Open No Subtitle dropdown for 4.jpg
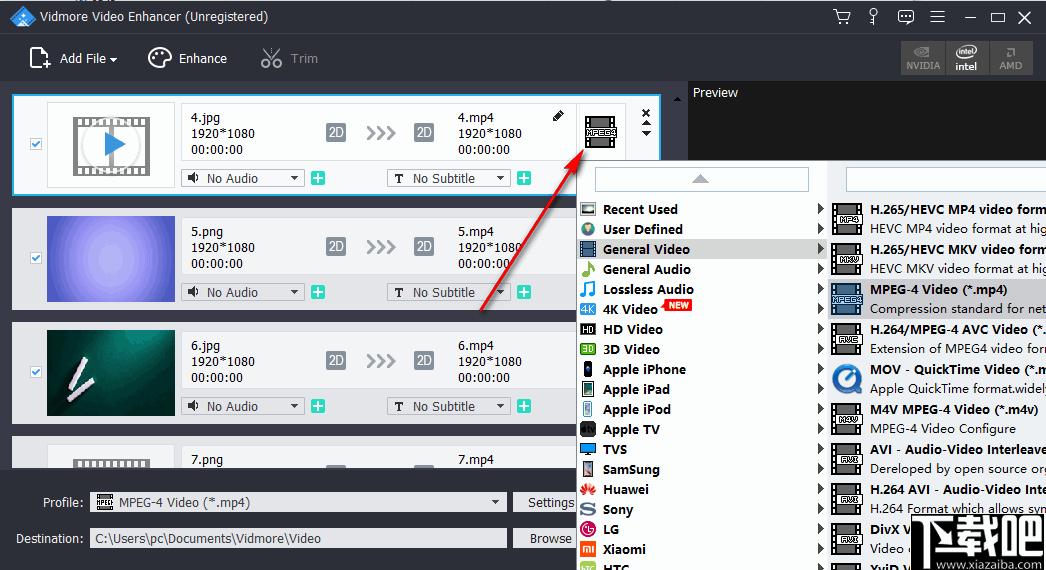The image size is (1046, 570). coord(448,178)
